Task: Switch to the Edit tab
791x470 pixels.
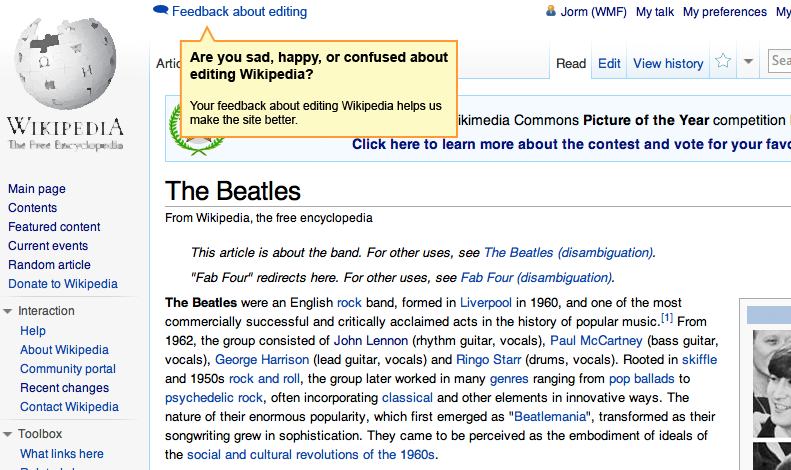Action: point(609,63)
